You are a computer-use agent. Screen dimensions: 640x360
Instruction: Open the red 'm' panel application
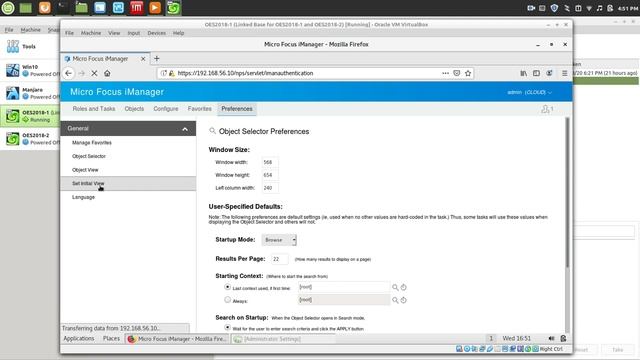(137, 8)
